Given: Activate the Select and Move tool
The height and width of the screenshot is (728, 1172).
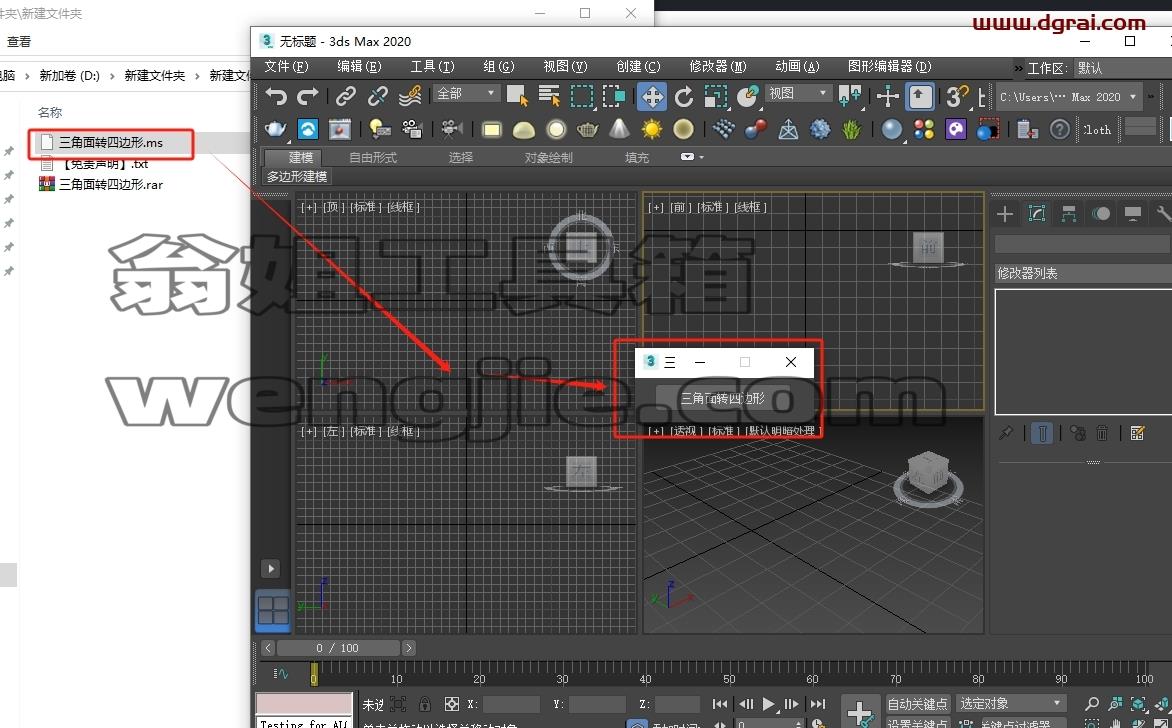Looking at the screenshot, I should (x=652, y=96).
